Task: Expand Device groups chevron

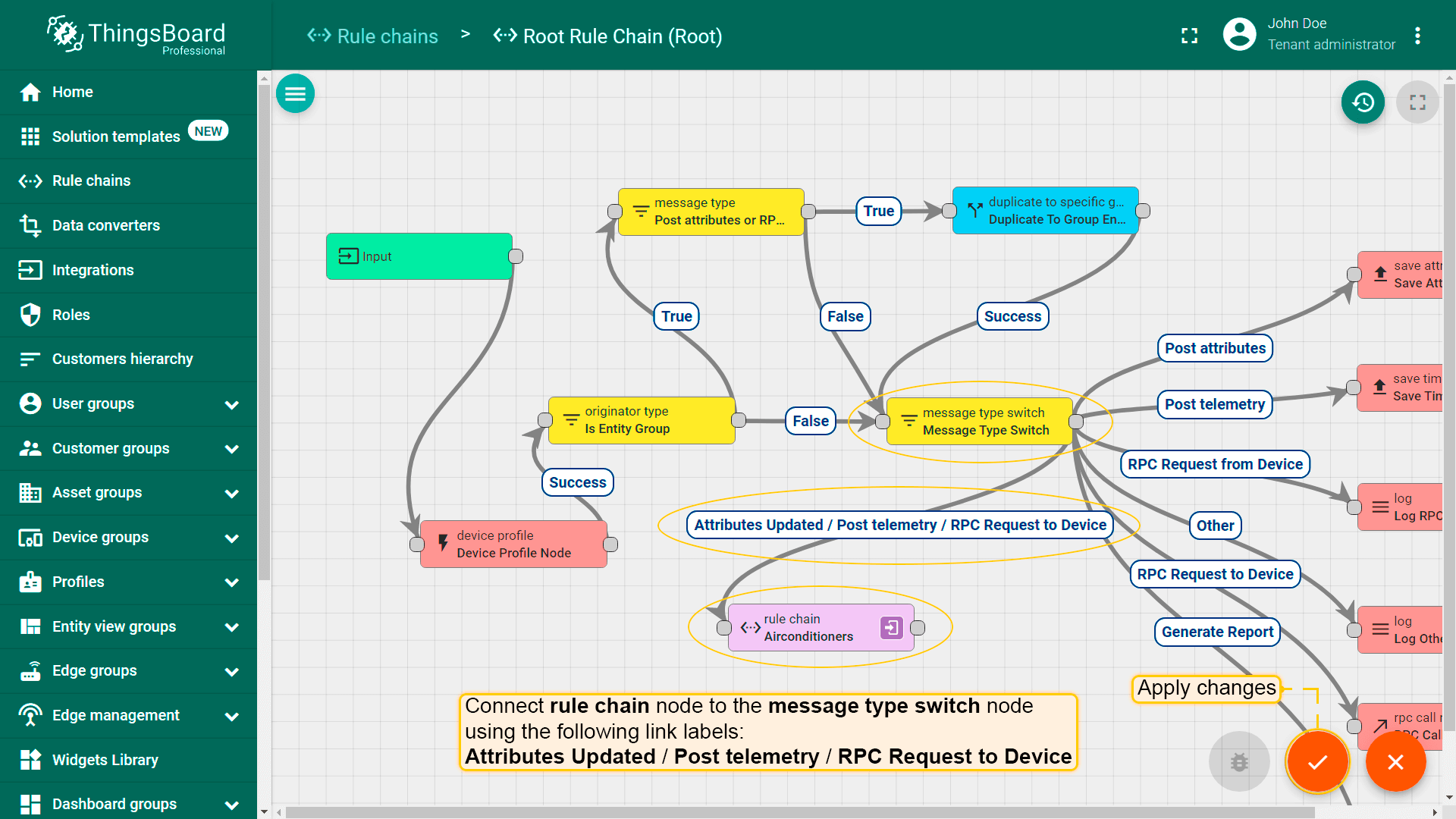Action: point(232,538)
